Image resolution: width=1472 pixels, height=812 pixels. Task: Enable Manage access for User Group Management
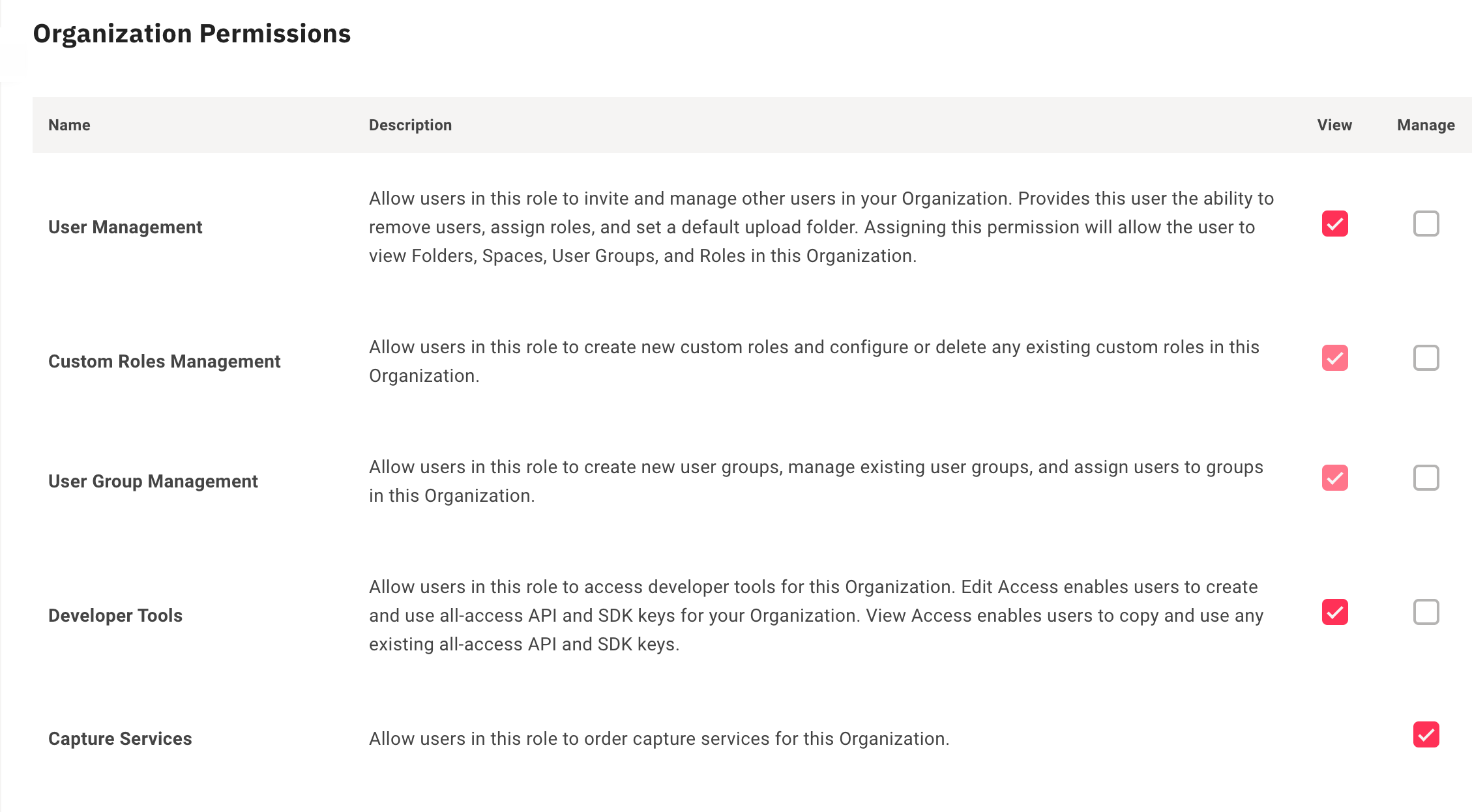point(1426,477)
